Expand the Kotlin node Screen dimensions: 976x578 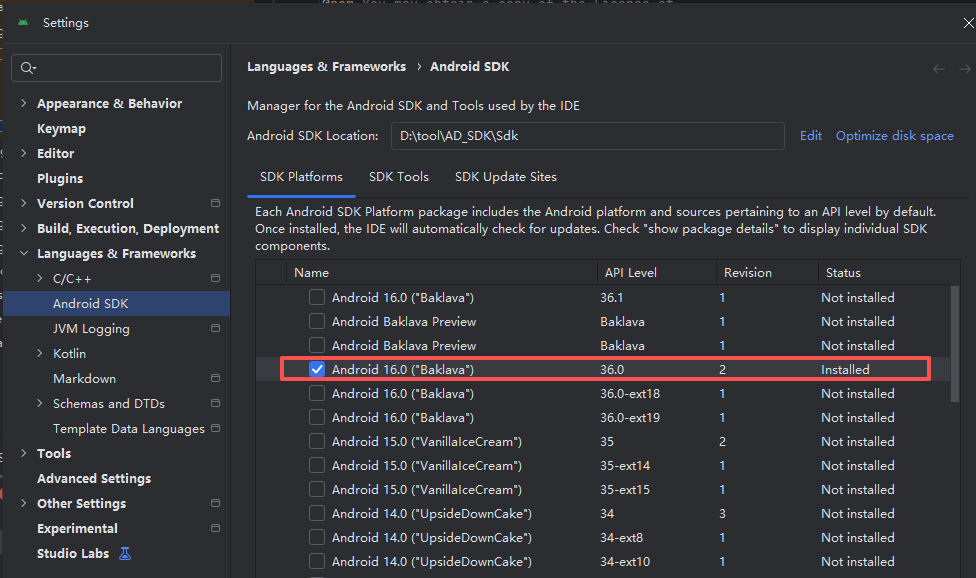(40, 353)
